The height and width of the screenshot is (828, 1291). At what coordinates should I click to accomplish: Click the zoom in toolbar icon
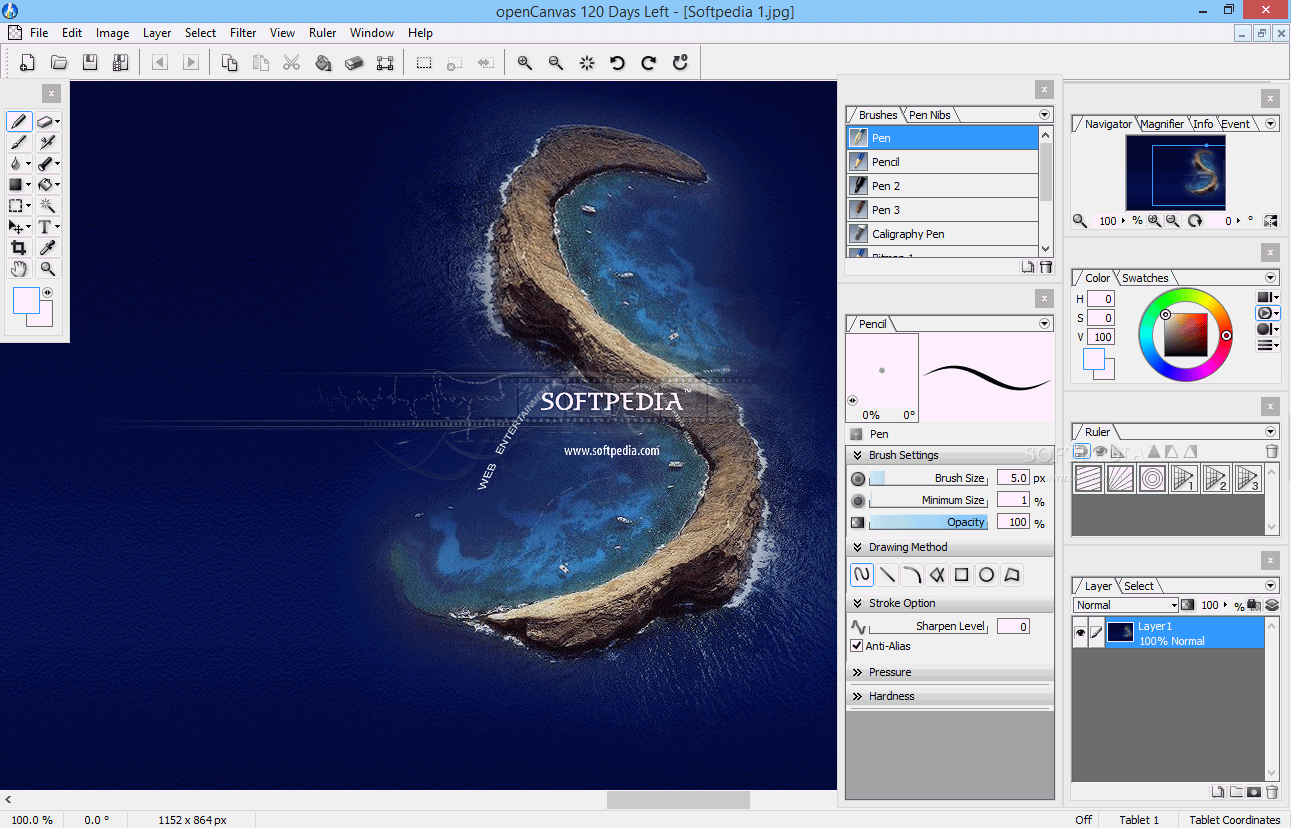pyautogui.click(x=525, y=63)
